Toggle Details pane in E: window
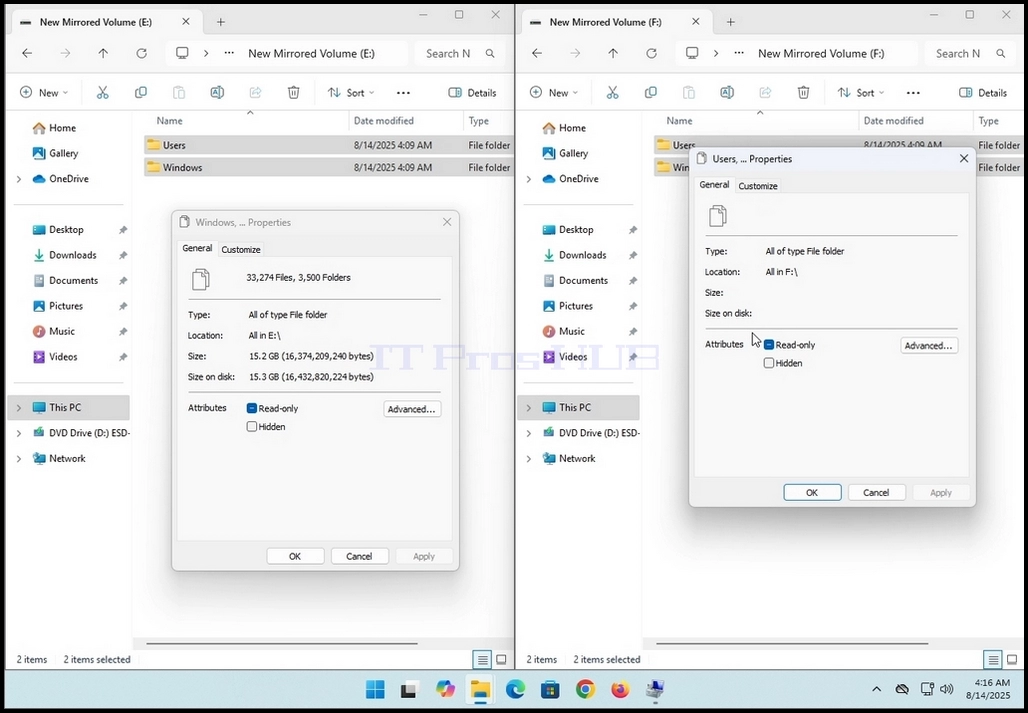 472,92
